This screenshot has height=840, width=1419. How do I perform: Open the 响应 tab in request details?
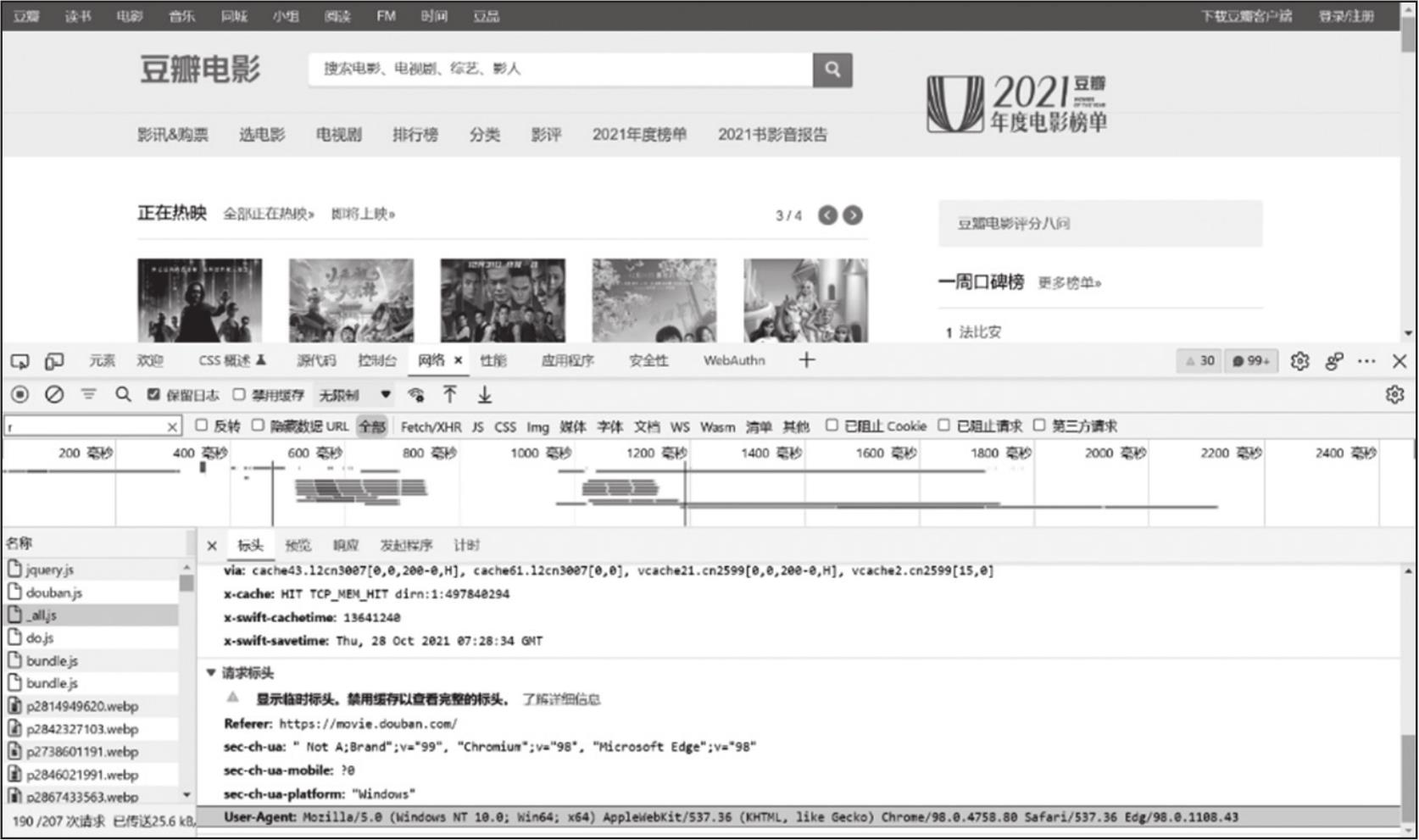pos(346,545)
